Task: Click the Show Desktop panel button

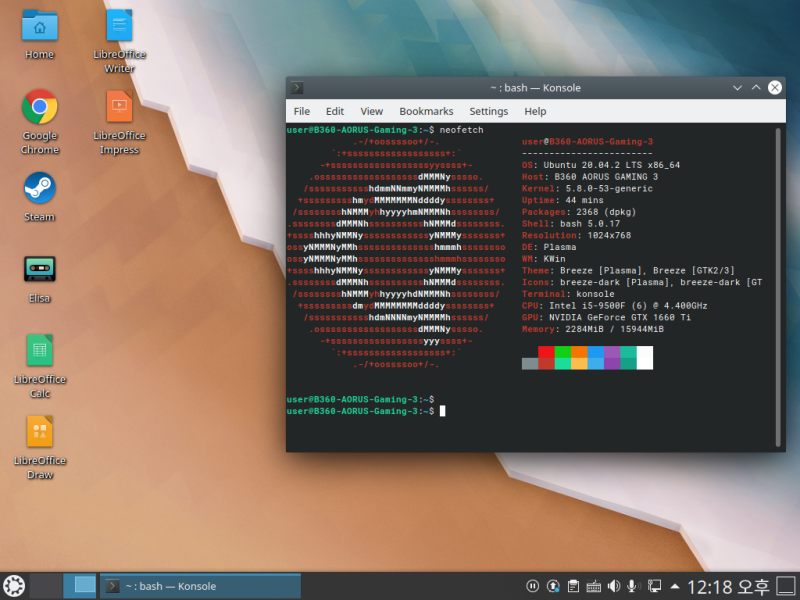Action: pos(786,586)
